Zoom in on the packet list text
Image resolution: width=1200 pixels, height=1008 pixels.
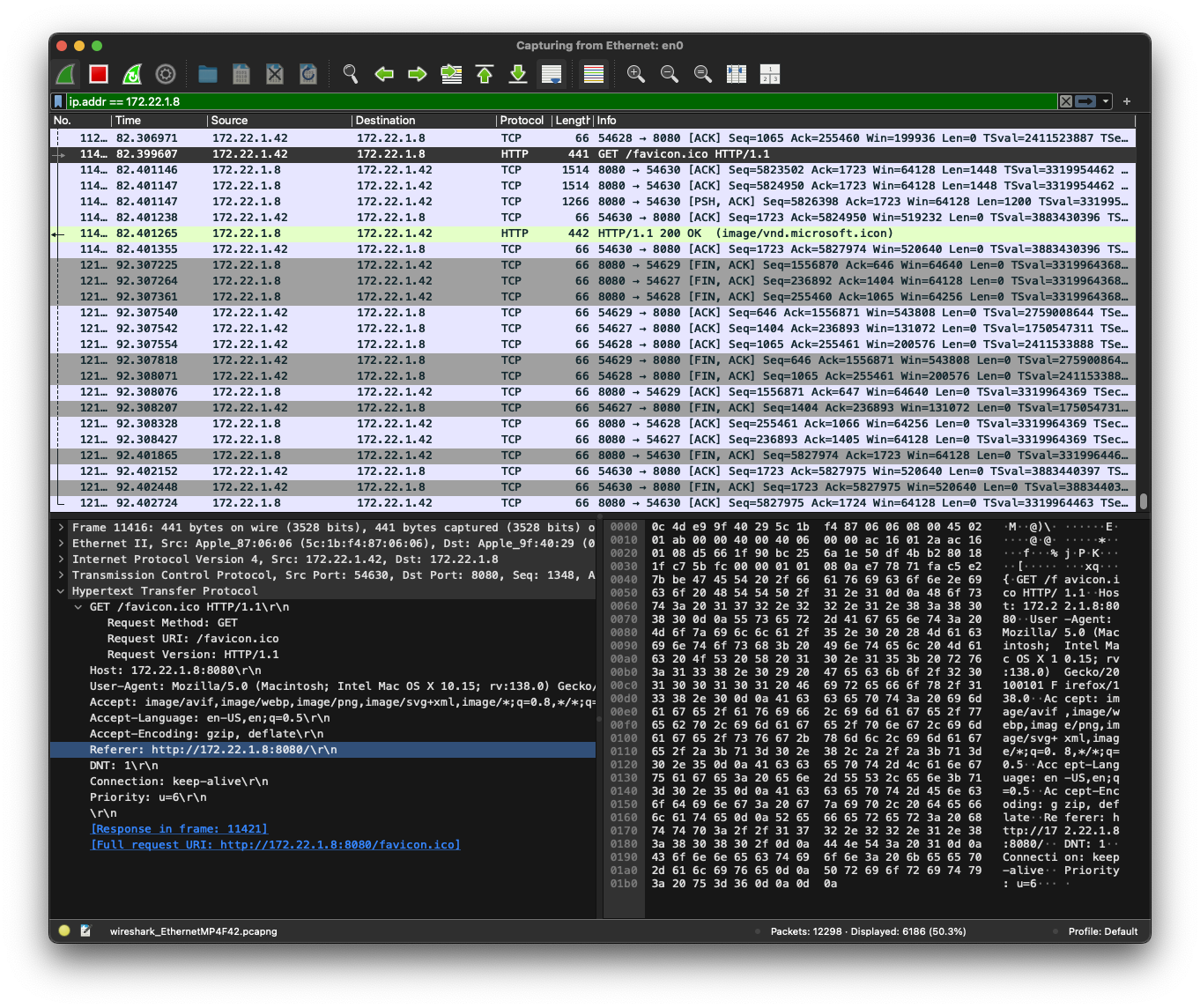point(635,74)
